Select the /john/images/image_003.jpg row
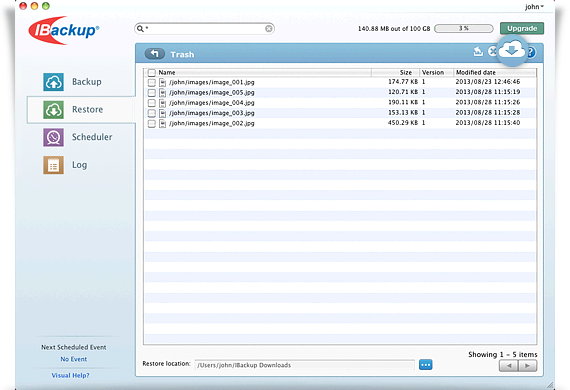 pyautogui.click(x=340, y=113)
